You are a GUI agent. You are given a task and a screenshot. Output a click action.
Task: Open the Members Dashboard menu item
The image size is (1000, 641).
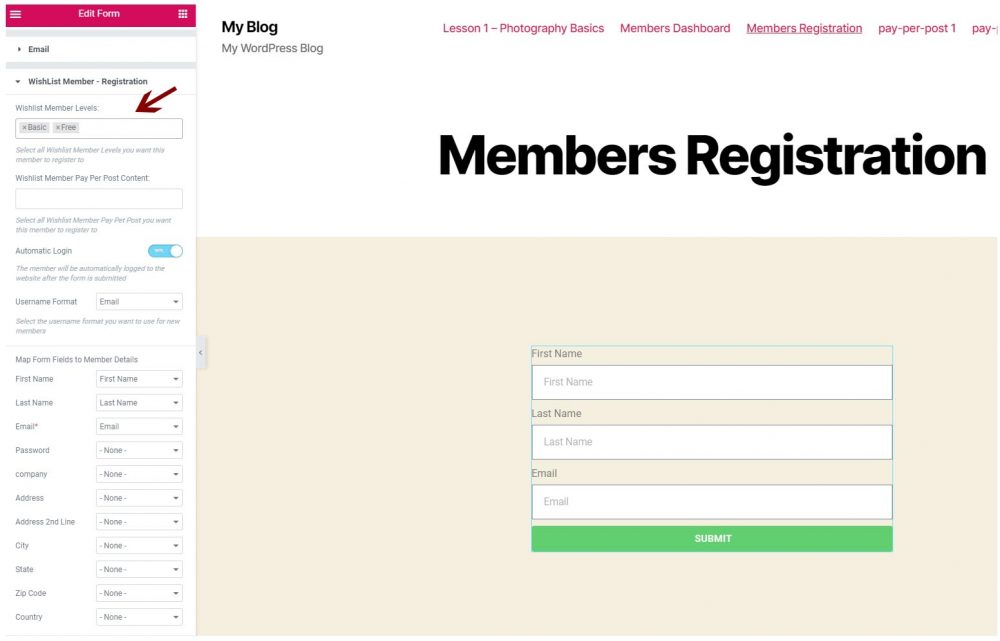(675, 28)
